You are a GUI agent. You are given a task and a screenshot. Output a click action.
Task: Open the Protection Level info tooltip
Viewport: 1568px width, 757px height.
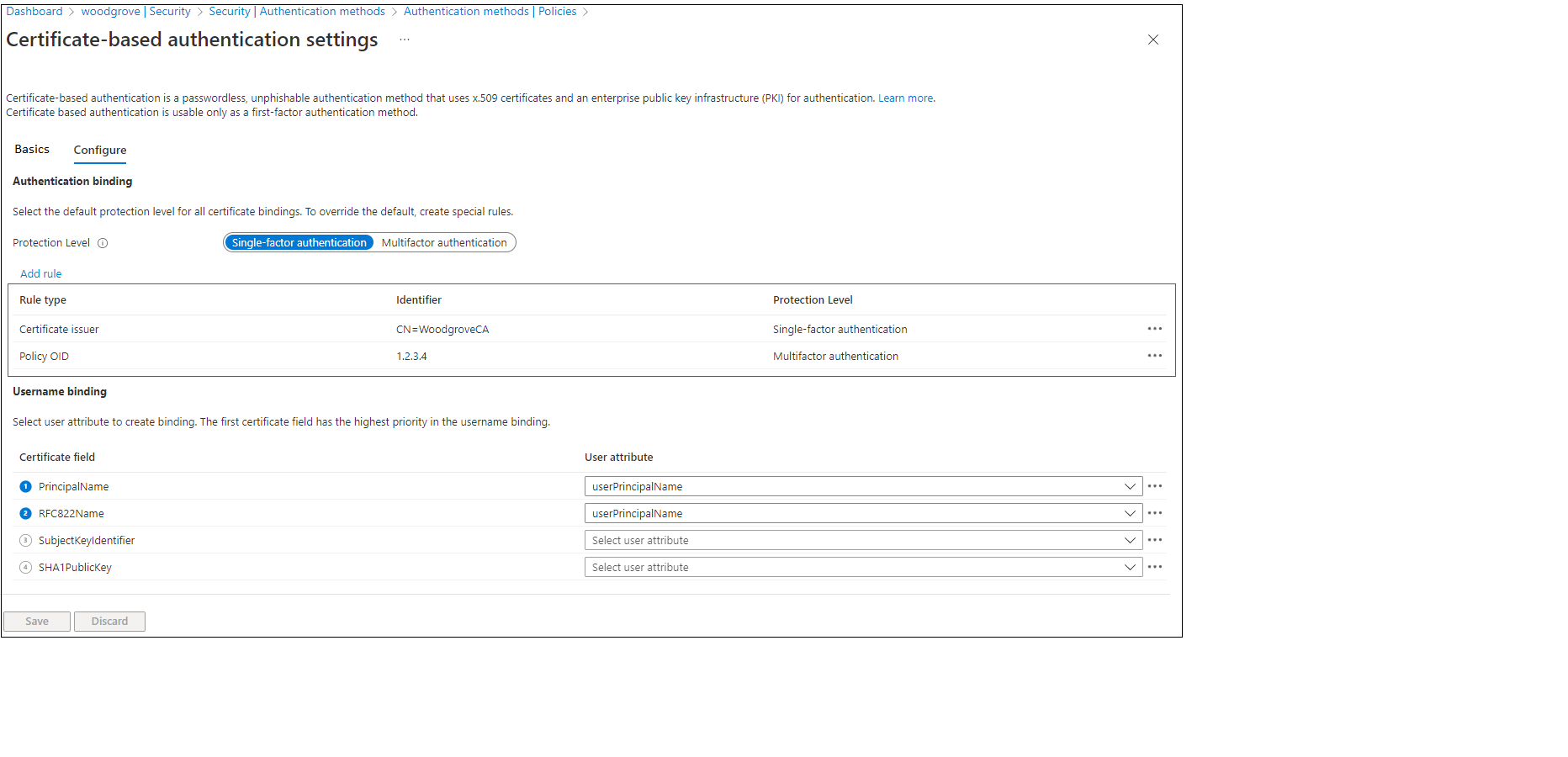pyautogui.click(x=103, y=243)
